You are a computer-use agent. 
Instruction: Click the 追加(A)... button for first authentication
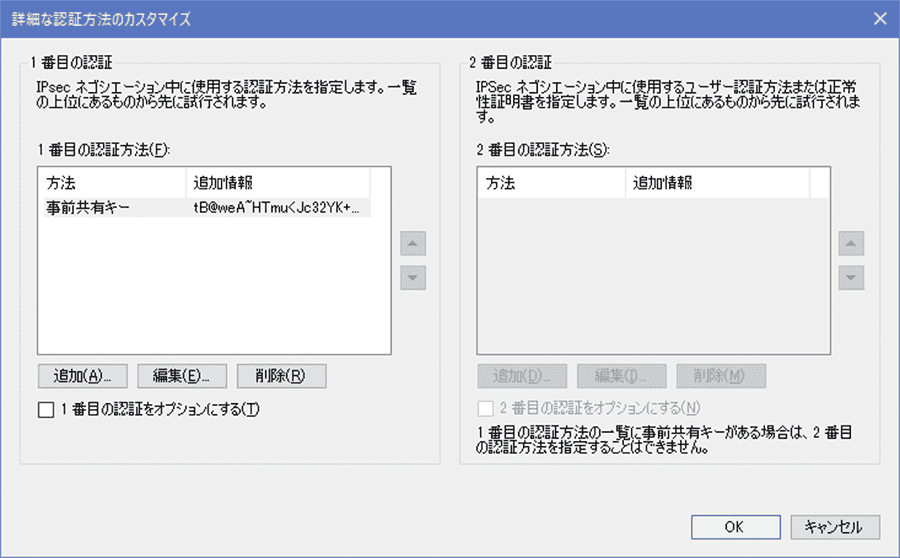click(x=83, y=376)
